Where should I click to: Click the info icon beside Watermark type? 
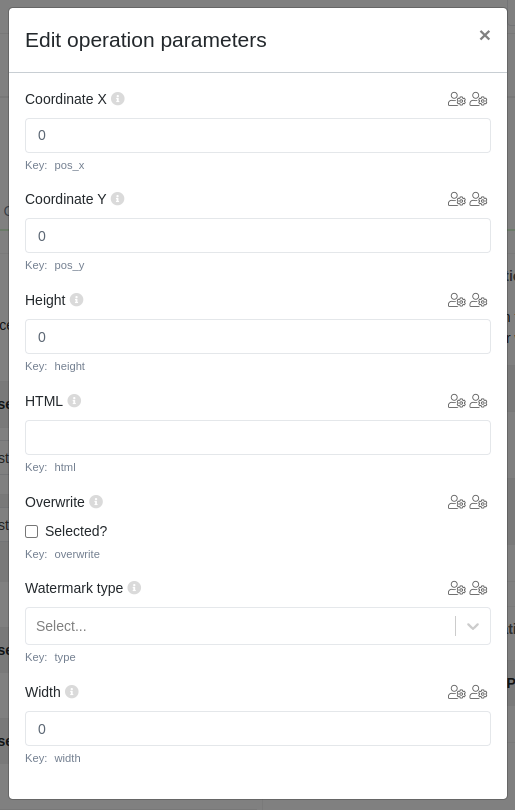pos(134,587)
